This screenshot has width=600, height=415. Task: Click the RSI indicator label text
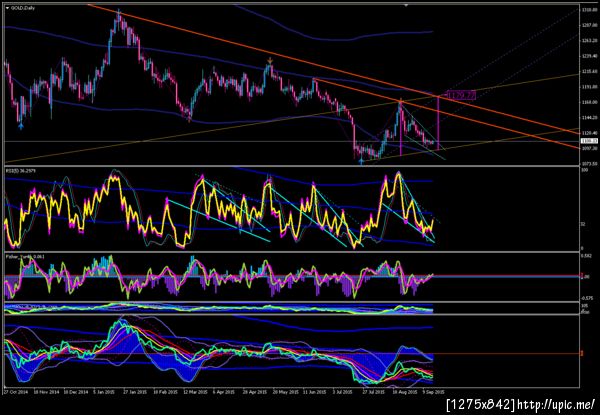[19, 170]
